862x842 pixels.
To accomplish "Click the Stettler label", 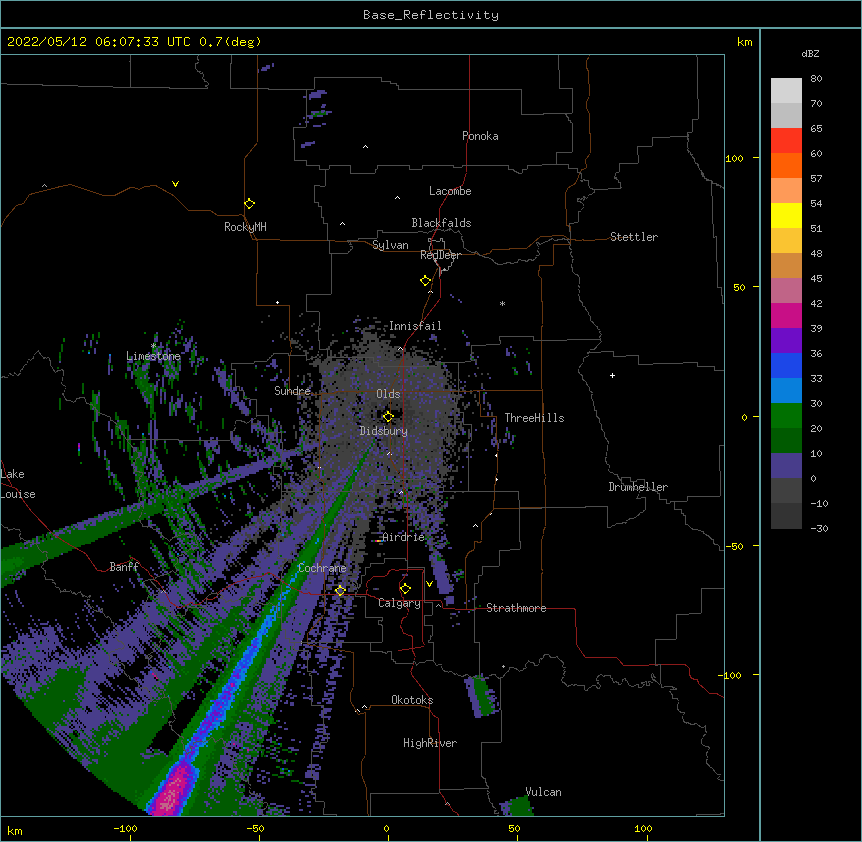I will tap(634, 237).
